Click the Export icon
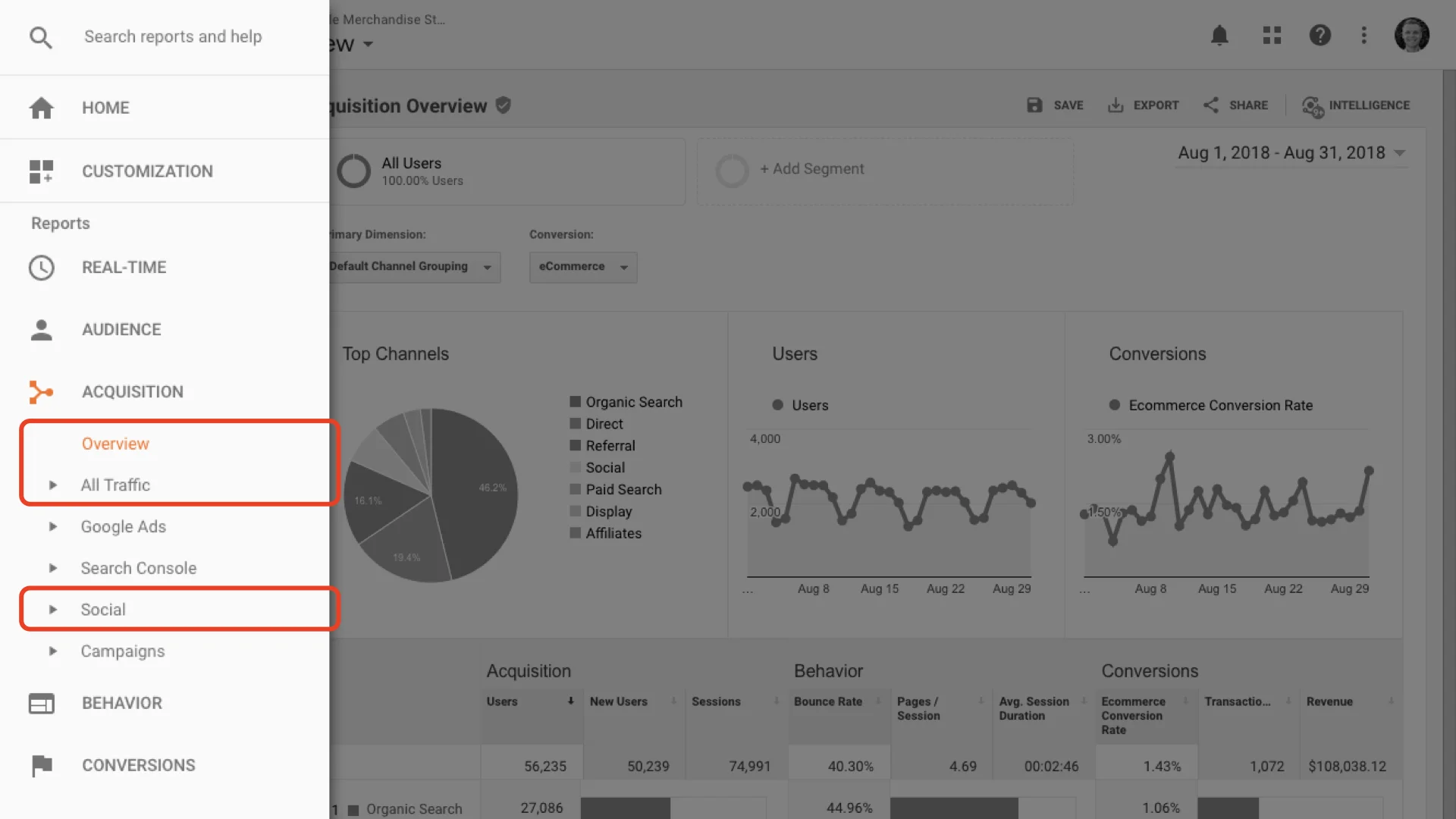The width and height of the screenshot is (1456, 819). [x=1116, y=105]
